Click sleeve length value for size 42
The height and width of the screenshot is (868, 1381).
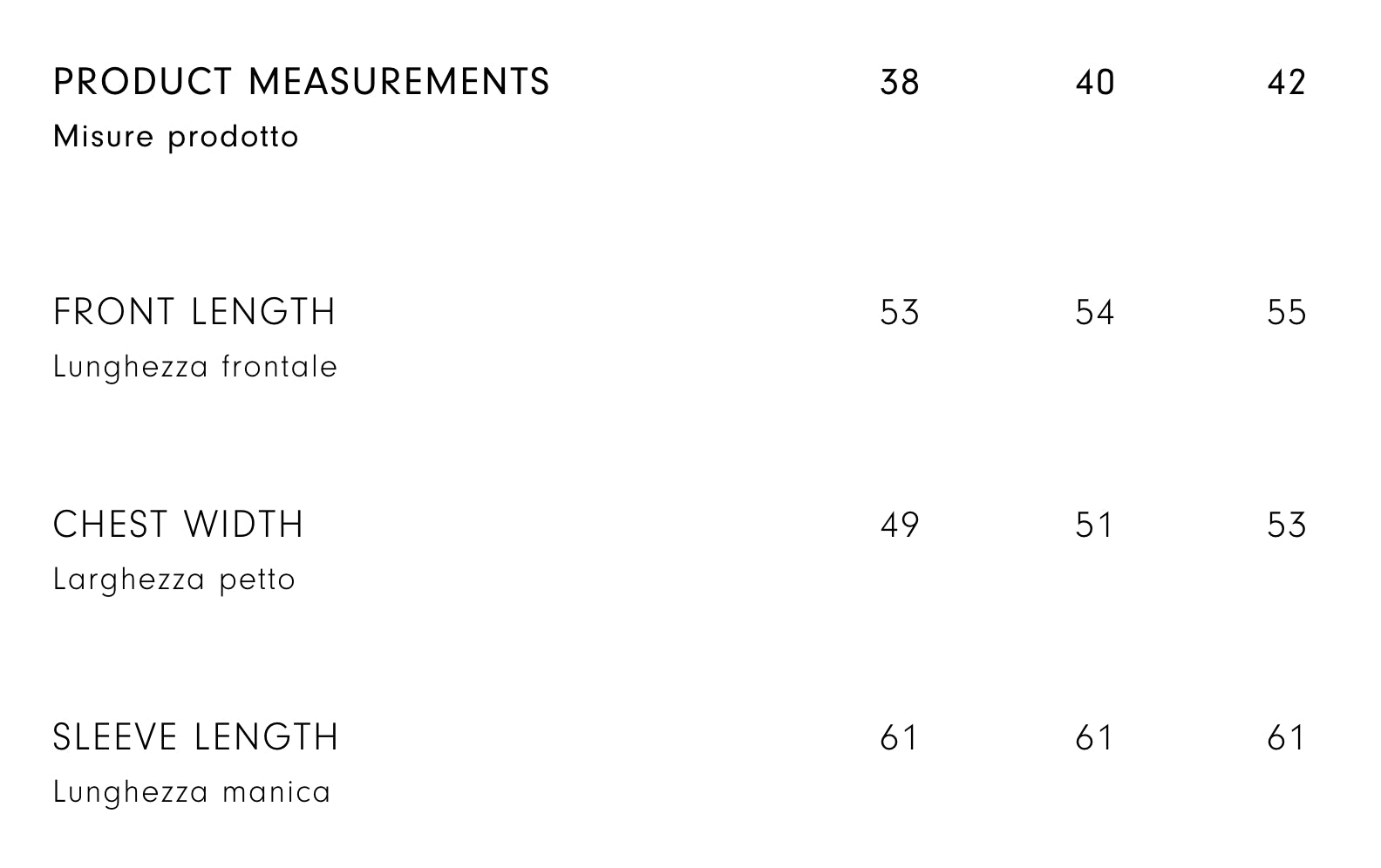coord(1286,738)
